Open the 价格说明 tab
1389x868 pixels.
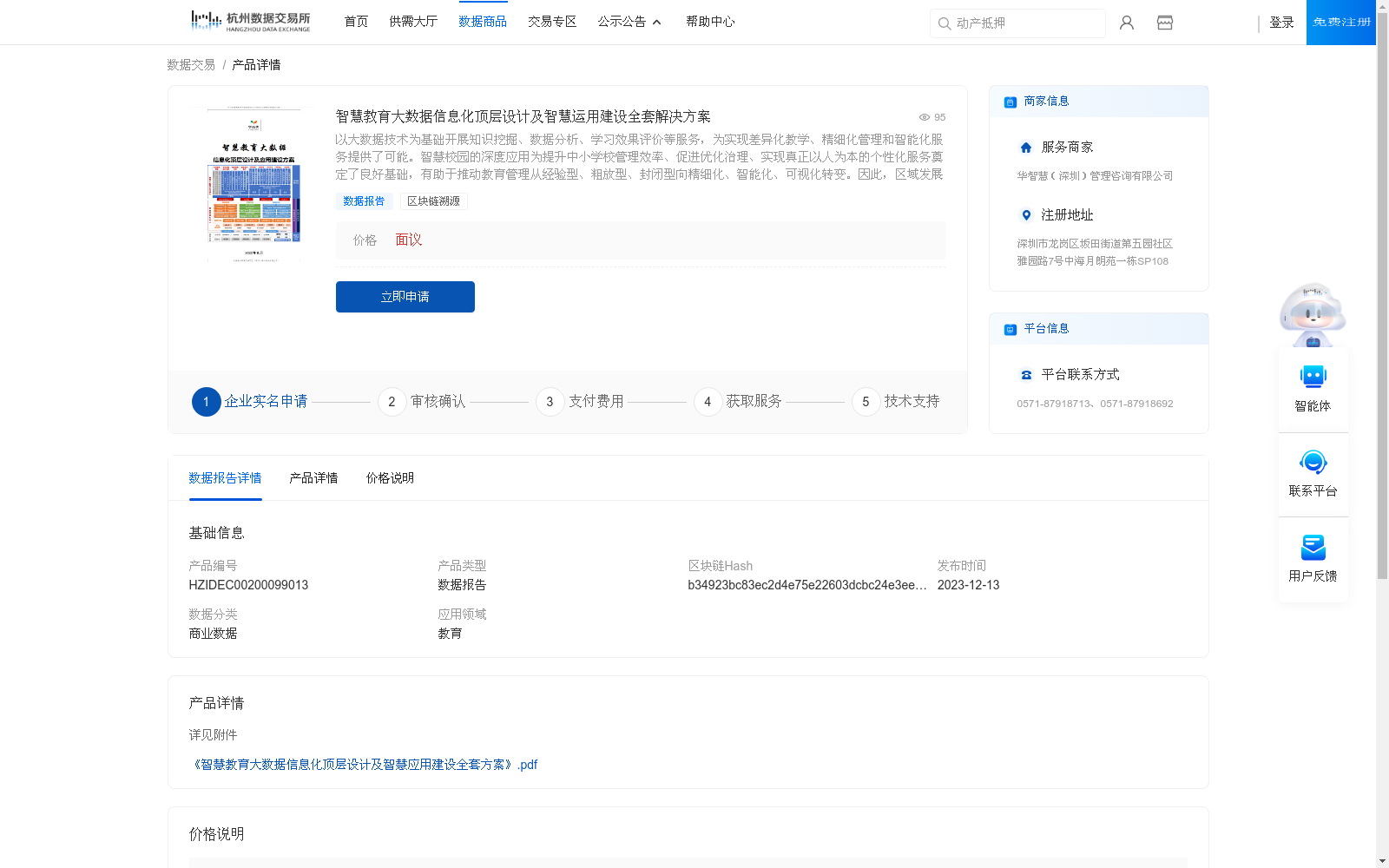(389, 478)
